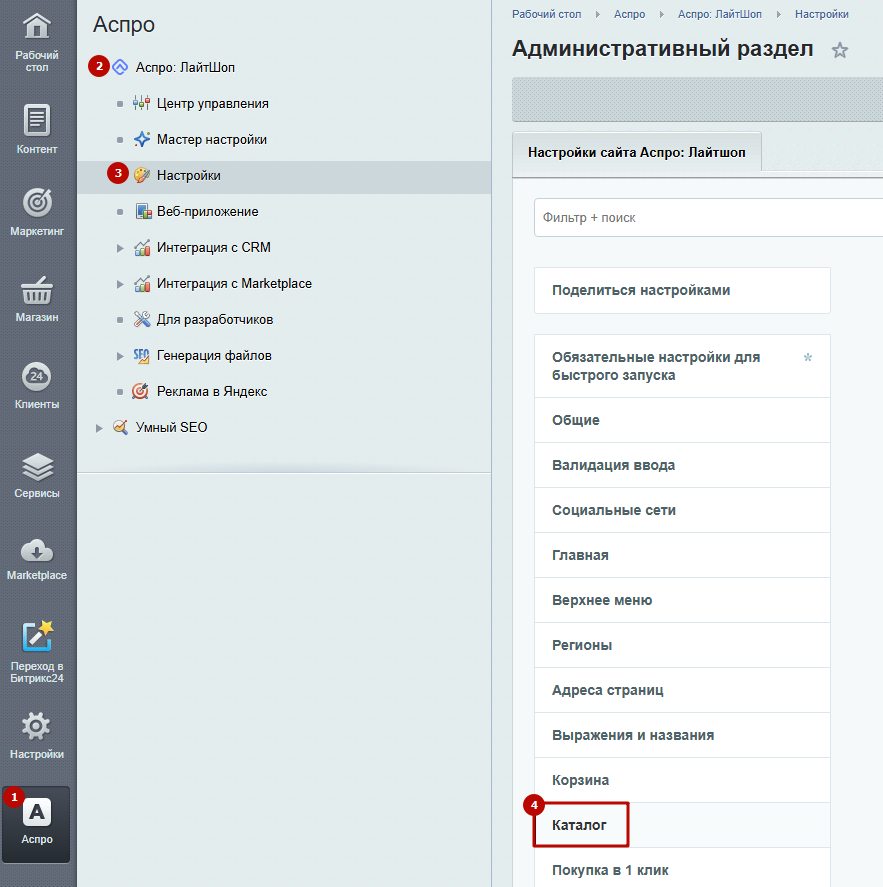Expand the Интеграция с CRM tree node
This screenshot has width=883, height=887.
pos(120,248)
